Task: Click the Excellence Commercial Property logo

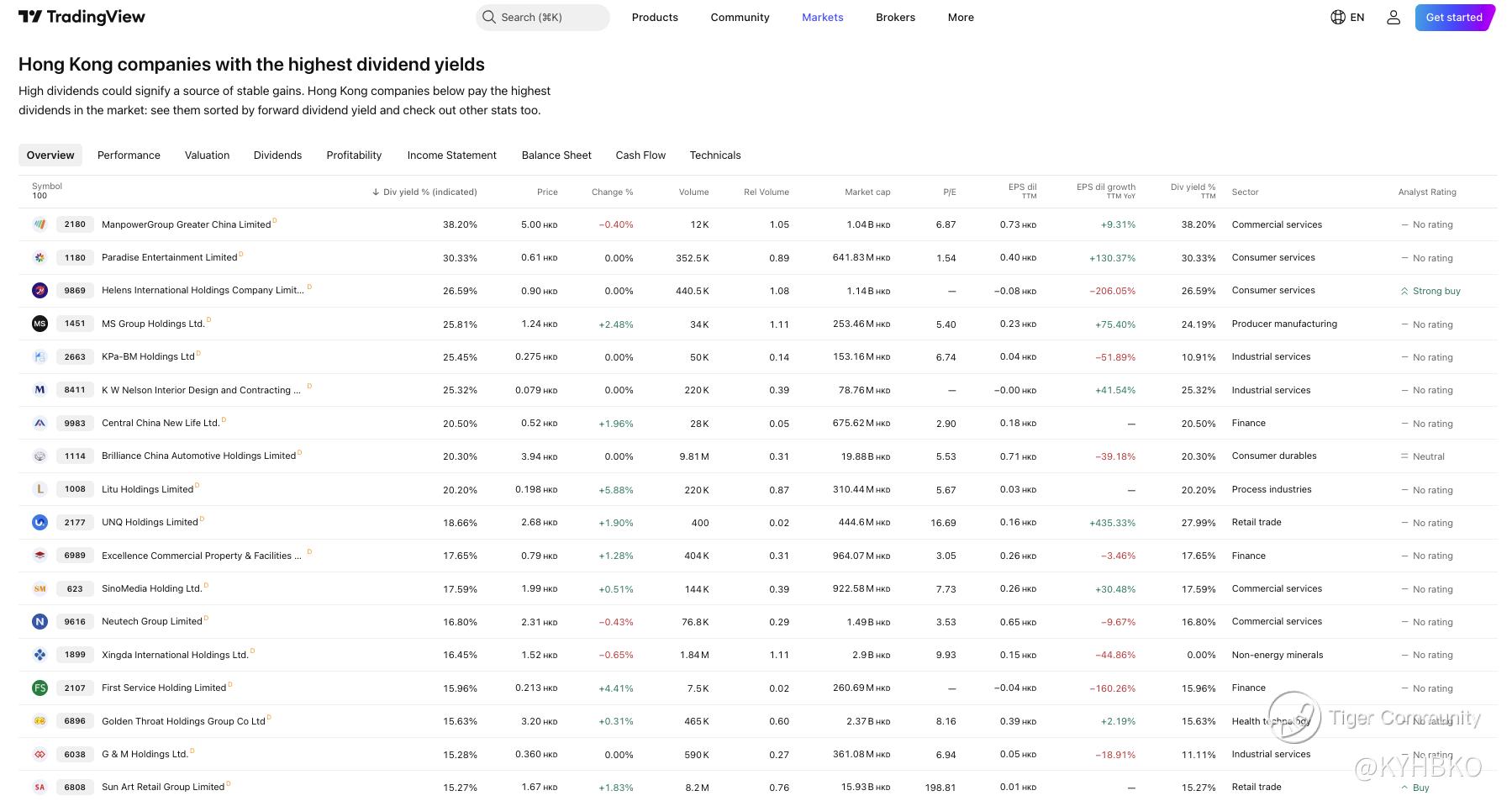Action: pyautogui.click(x=40, y=556)
